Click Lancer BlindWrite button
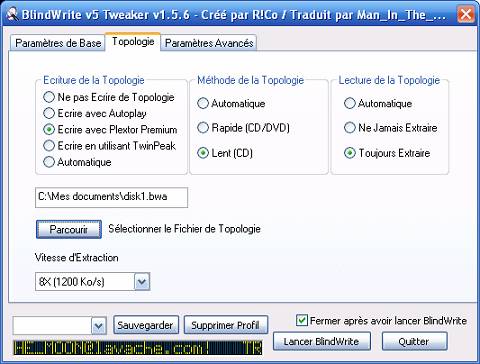Screen dimensions: 480x364 coord(322,341)
